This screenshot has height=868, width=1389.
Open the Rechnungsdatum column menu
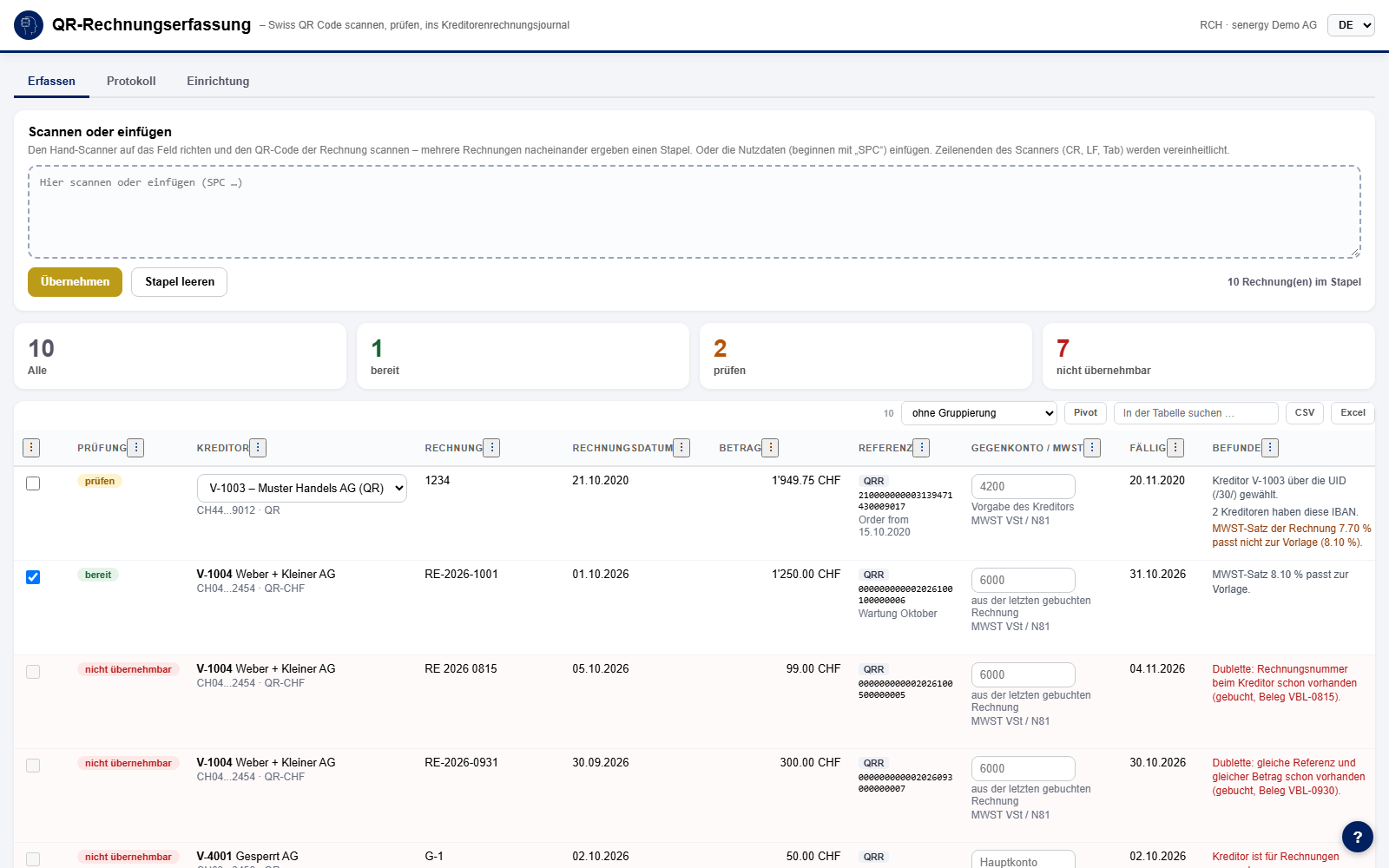click(681, 448)
